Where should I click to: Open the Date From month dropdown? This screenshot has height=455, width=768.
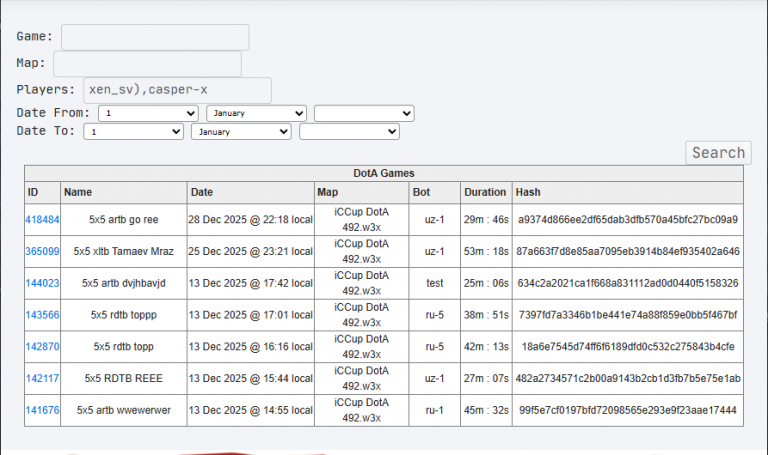pos(257,113)
